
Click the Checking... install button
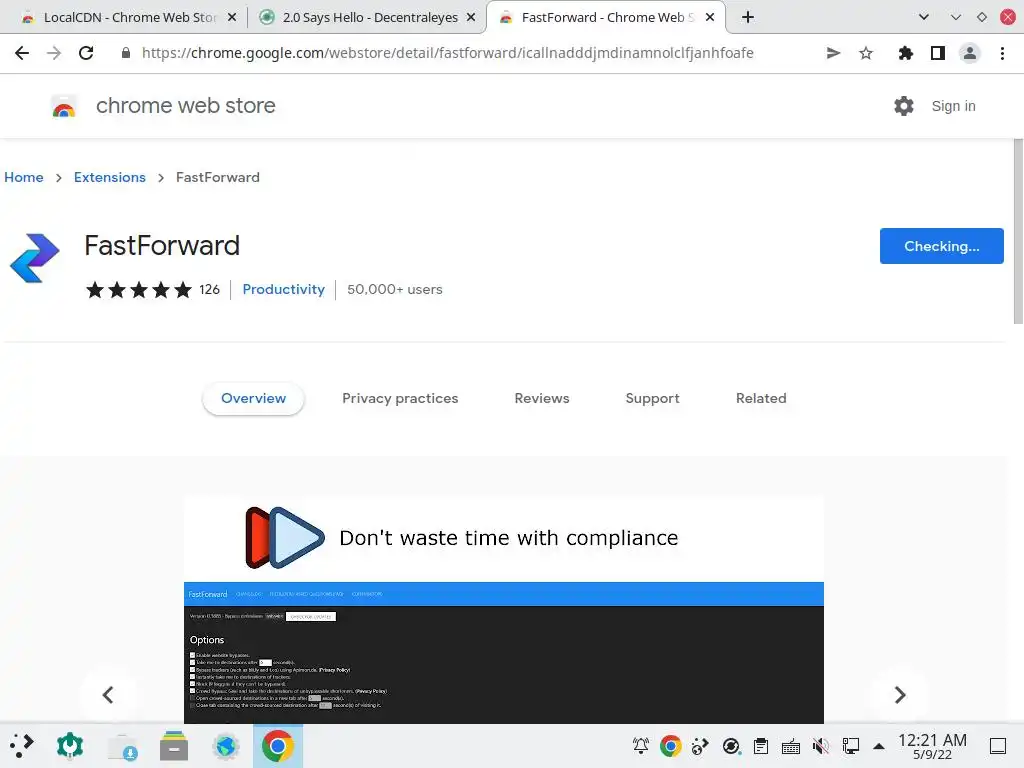point(941,246)
